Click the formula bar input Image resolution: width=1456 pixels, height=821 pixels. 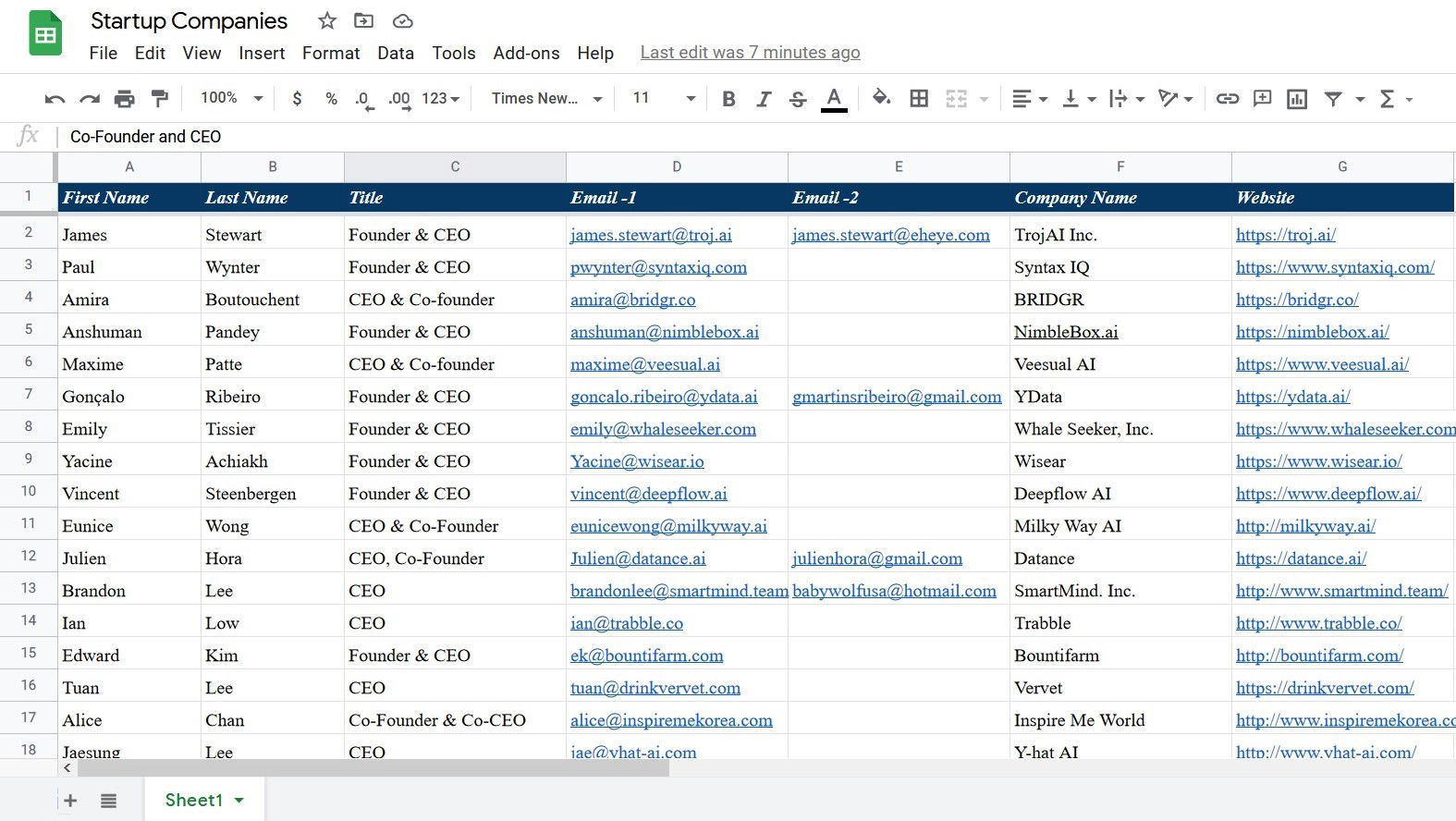coord(758,137)
